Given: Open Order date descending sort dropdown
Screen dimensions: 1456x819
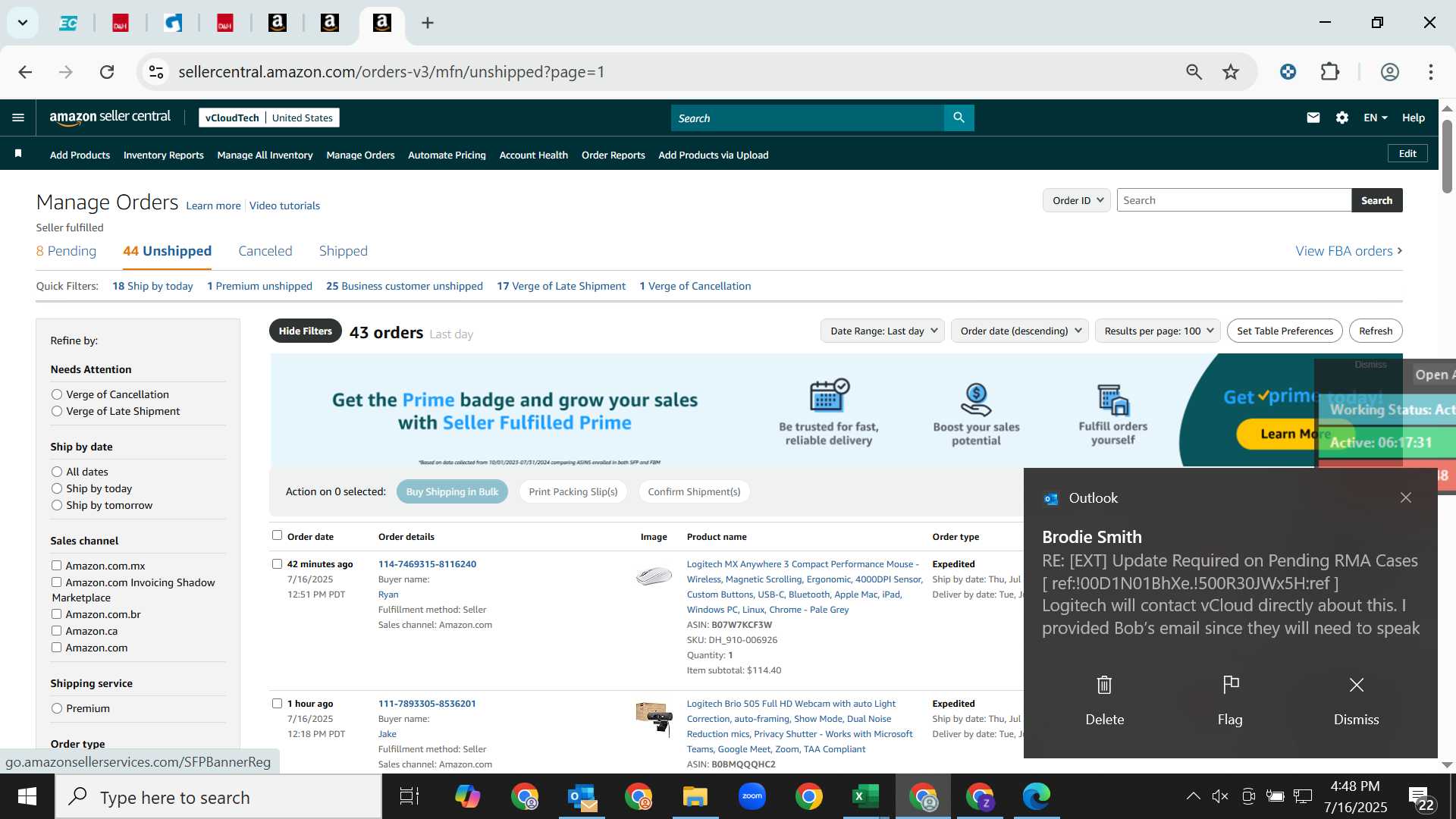Looking at the screenshot, I should (x=1020, y=331).
